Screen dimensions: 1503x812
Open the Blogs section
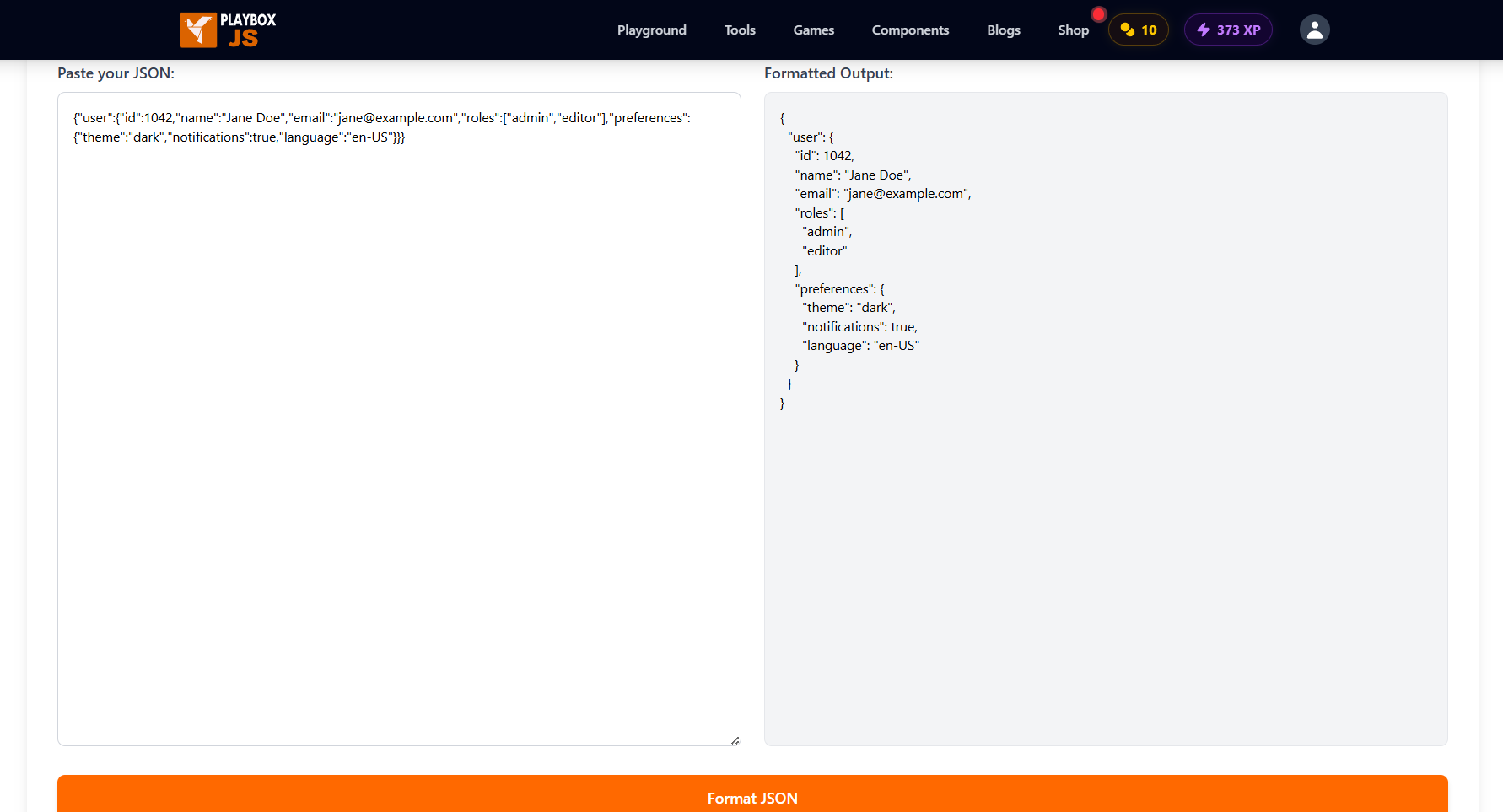click(1003, 30)
